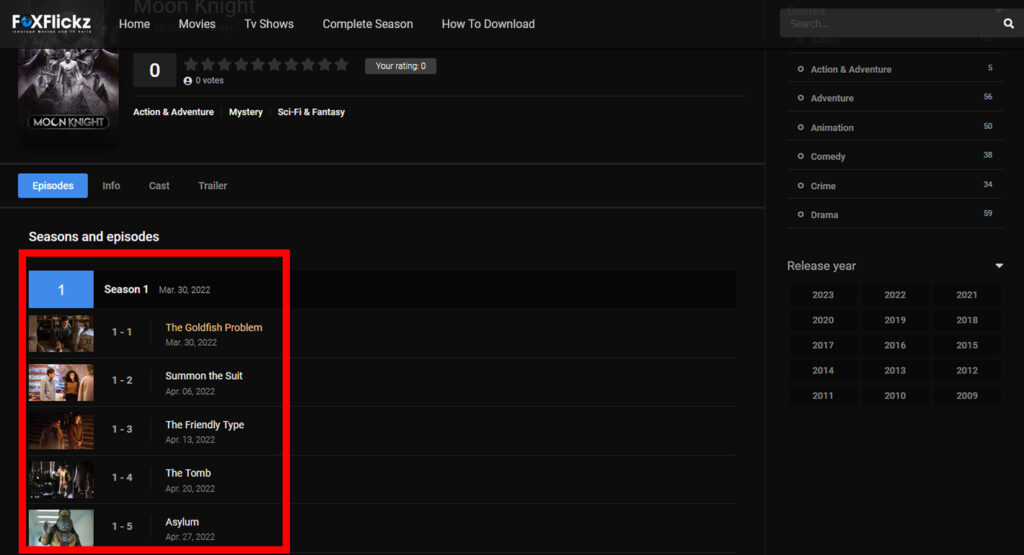Switch to the Trailer tab
This screenshot has height=555, width=1024.
coord(213,185)
